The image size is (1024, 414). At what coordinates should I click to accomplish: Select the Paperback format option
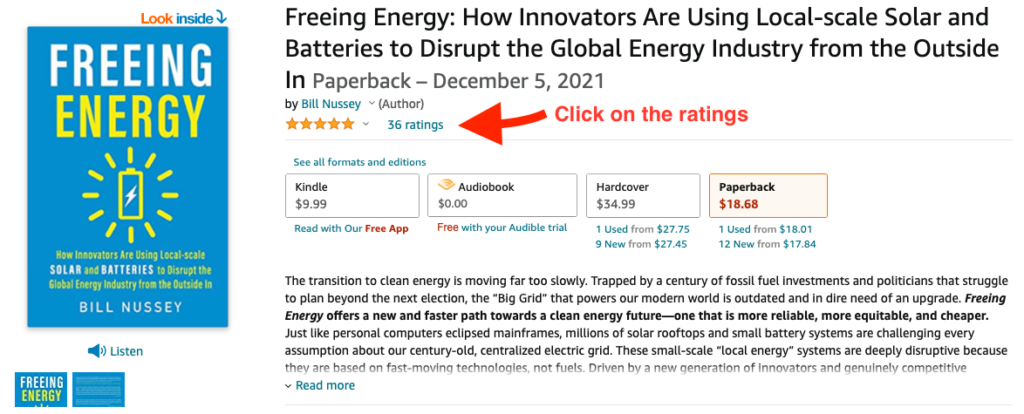768,195
